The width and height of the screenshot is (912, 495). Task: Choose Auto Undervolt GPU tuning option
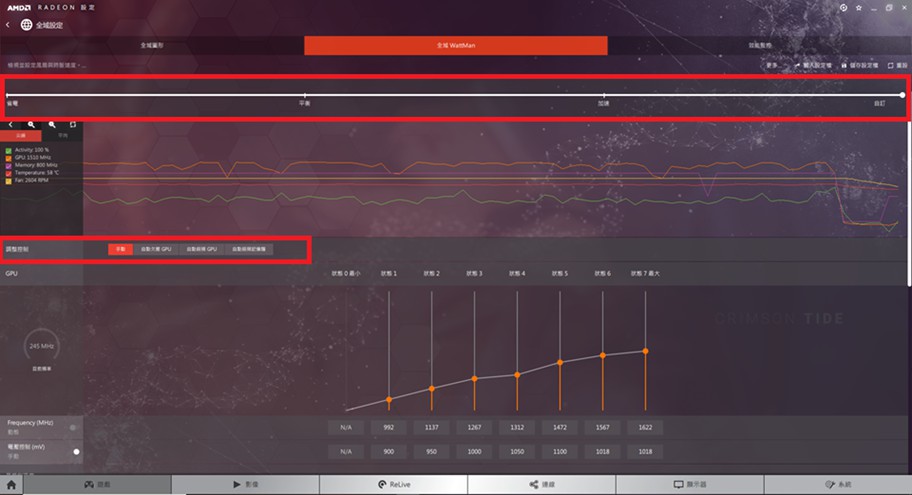pyautogui.click(x=156, y=249)
